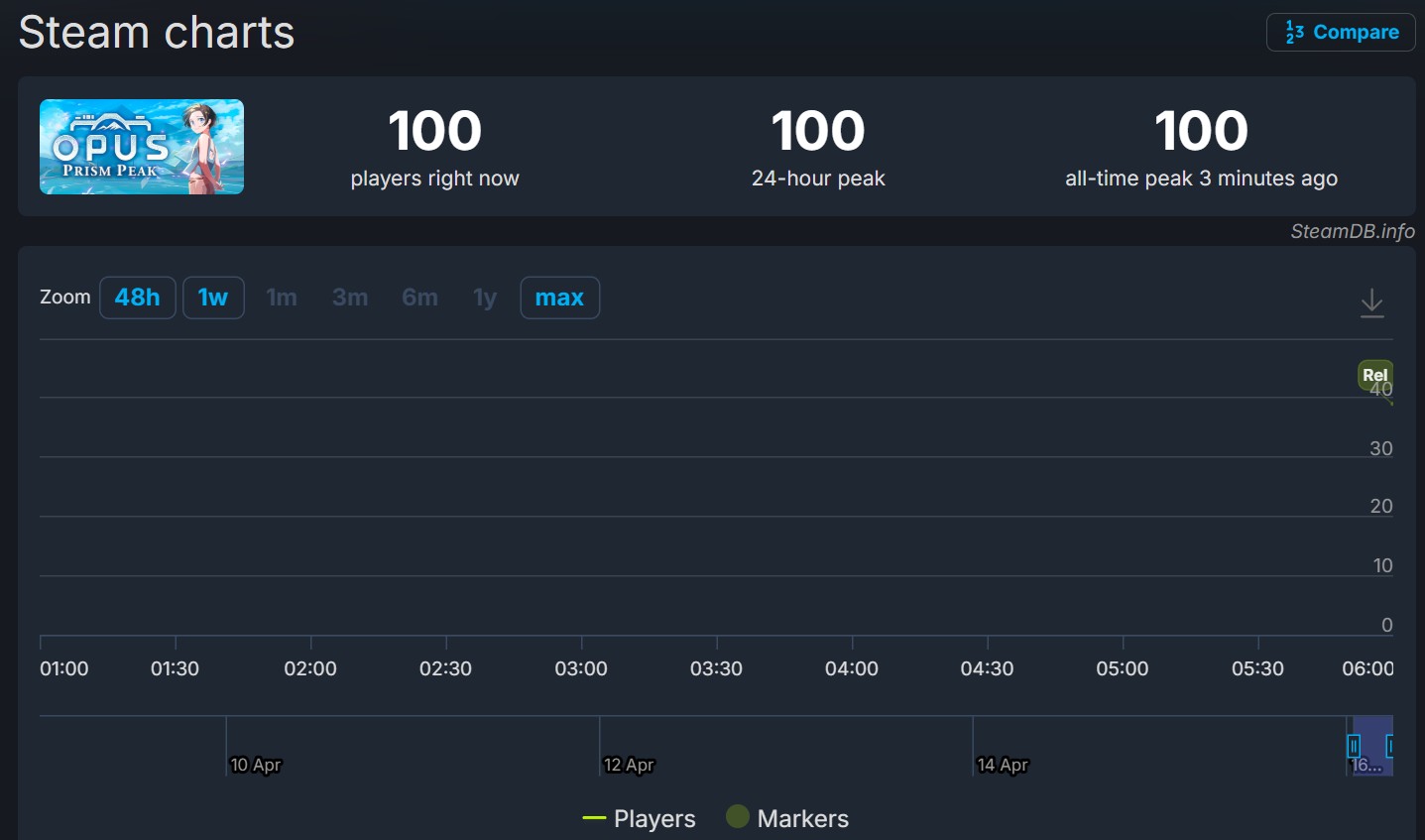Click the 03:30 time axis label
Viewport: 1425px width, 840px height.
point(716,668)
